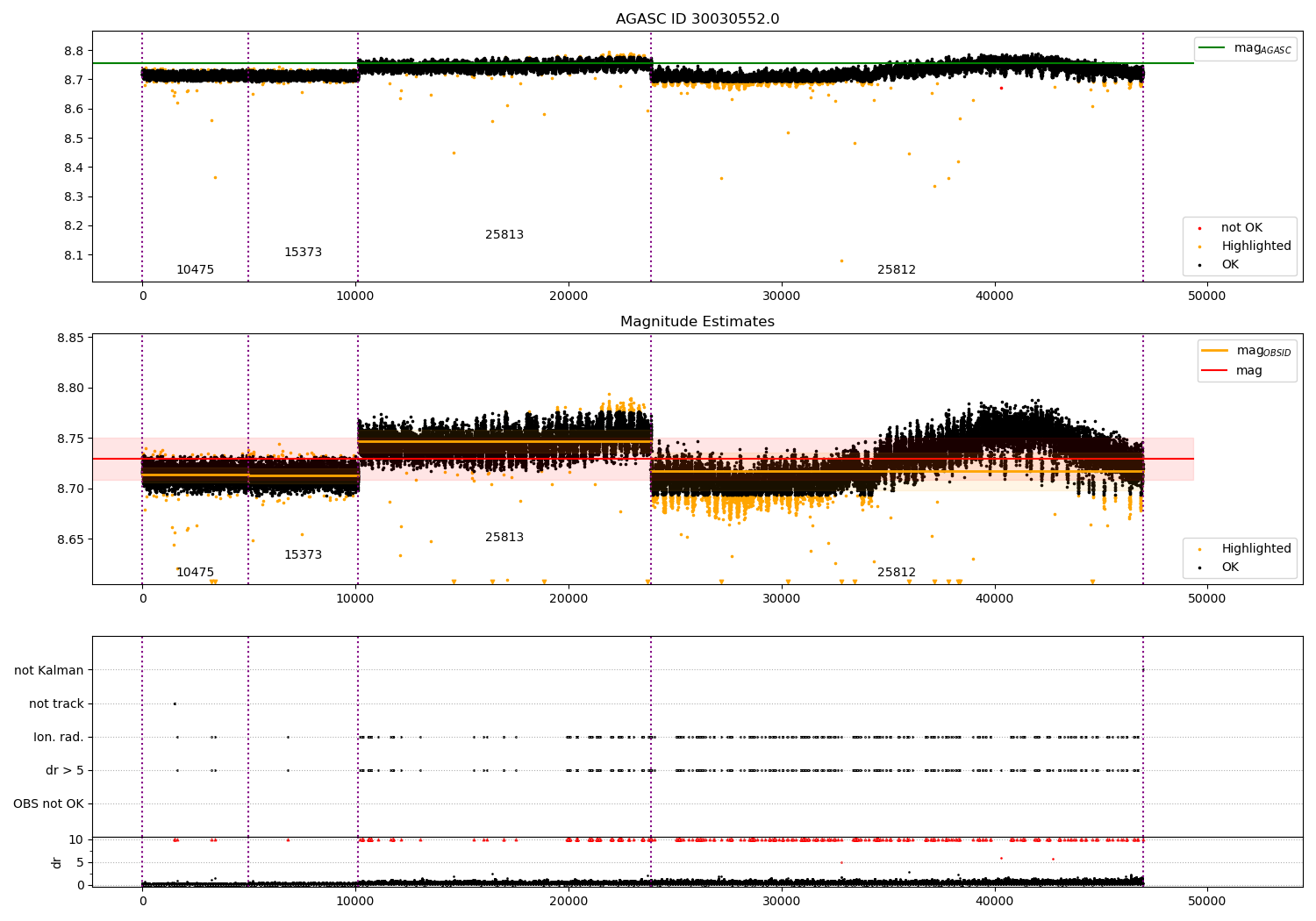
Task: Click obsid label 25813 in Magnitude Estimates plot
Action: click(x=504, y=538)
